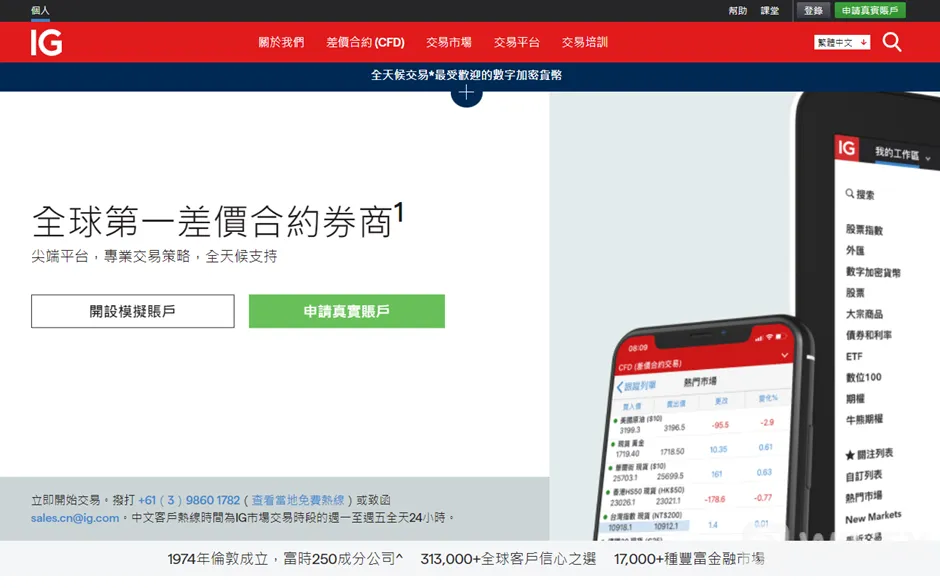The height and width of the screenshot is (588, 940).
Task: Click the 登錄 button
Action: coord(813,10)
